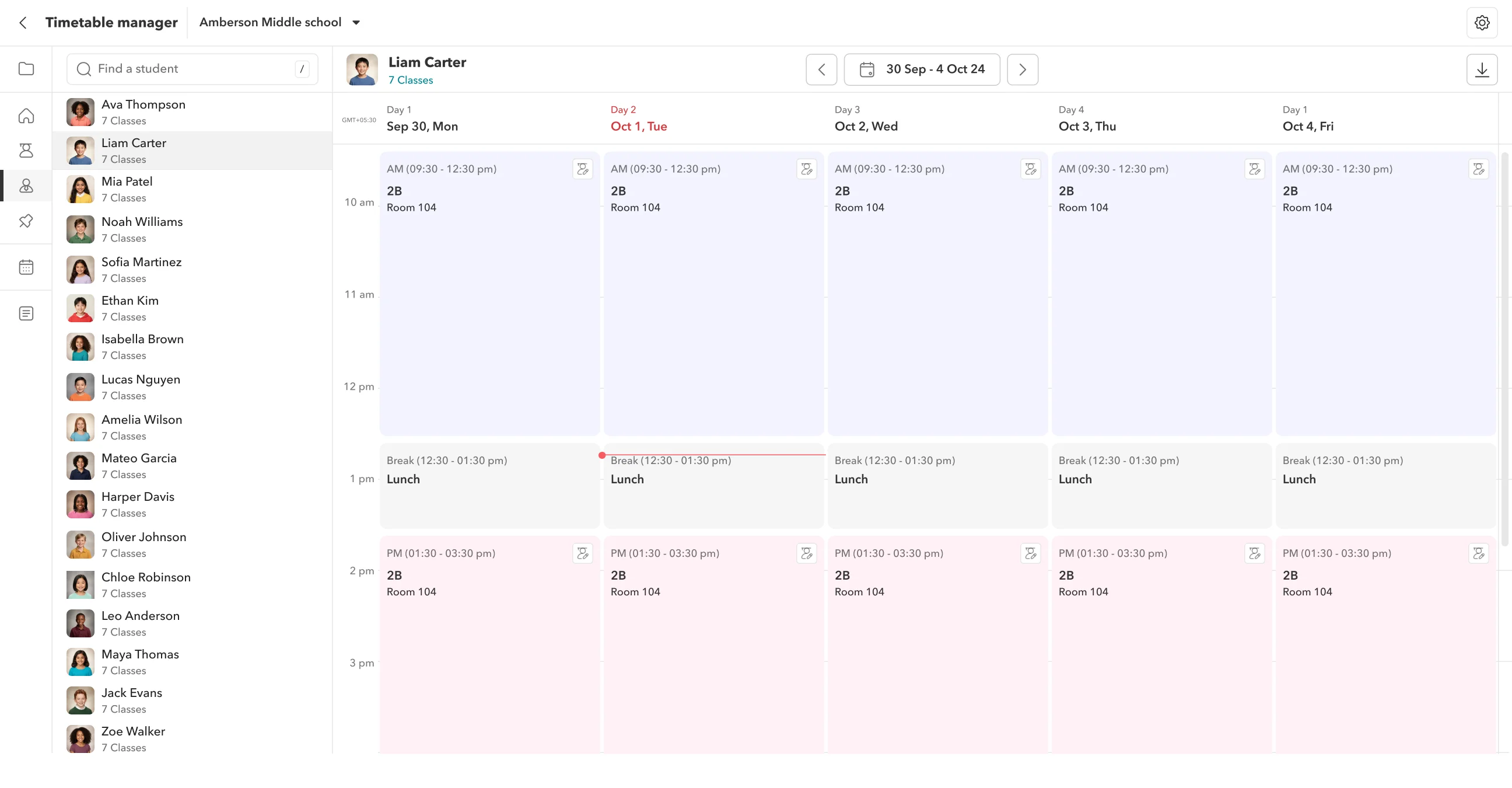Edit Monday's AM 2B class block
This screenshot has height=788, width=1512.
pos(582,169)
